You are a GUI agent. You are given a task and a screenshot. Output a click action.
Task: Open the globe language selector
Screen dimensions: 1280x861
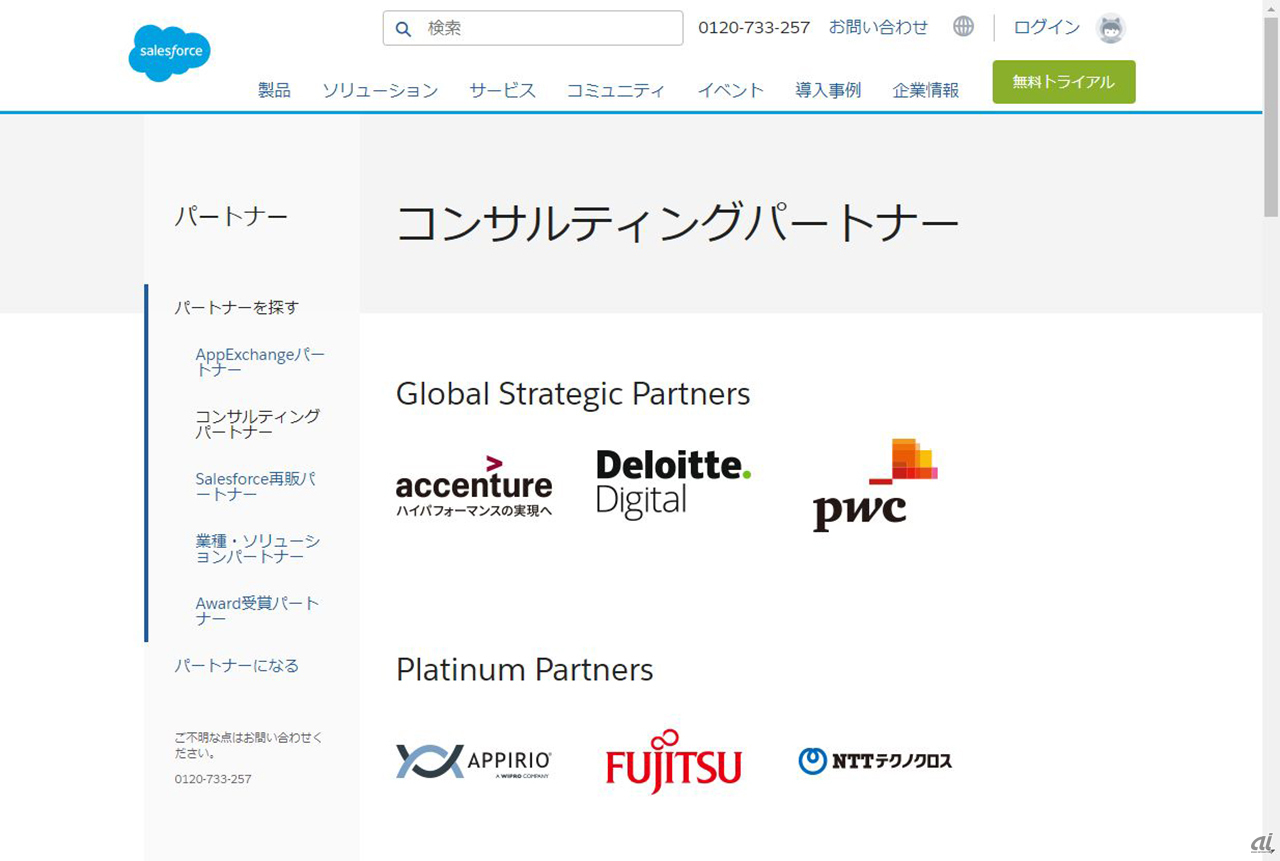point(963,27)
